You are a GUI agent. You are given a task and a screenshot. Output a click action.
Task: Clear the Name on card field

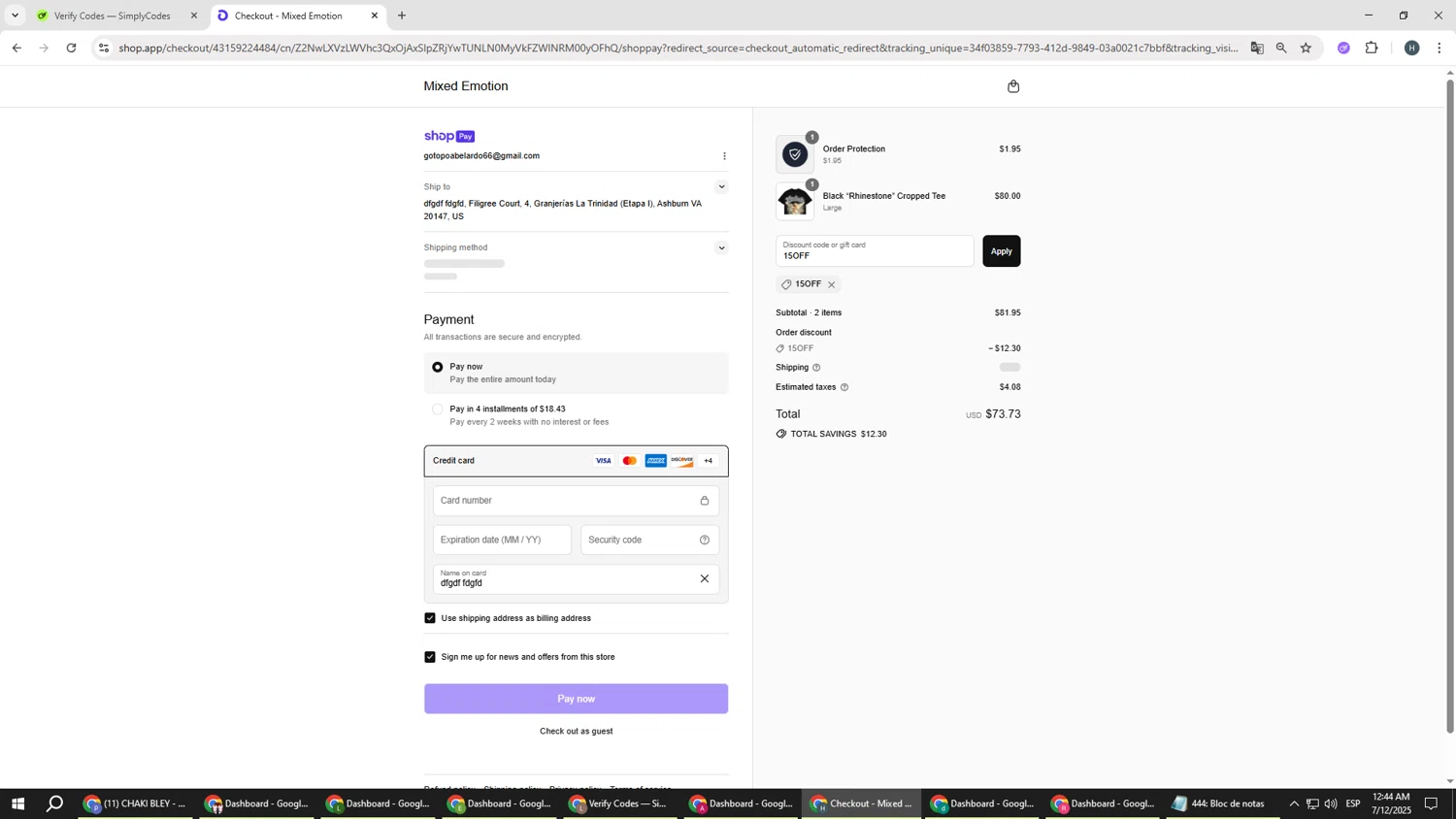705,579
